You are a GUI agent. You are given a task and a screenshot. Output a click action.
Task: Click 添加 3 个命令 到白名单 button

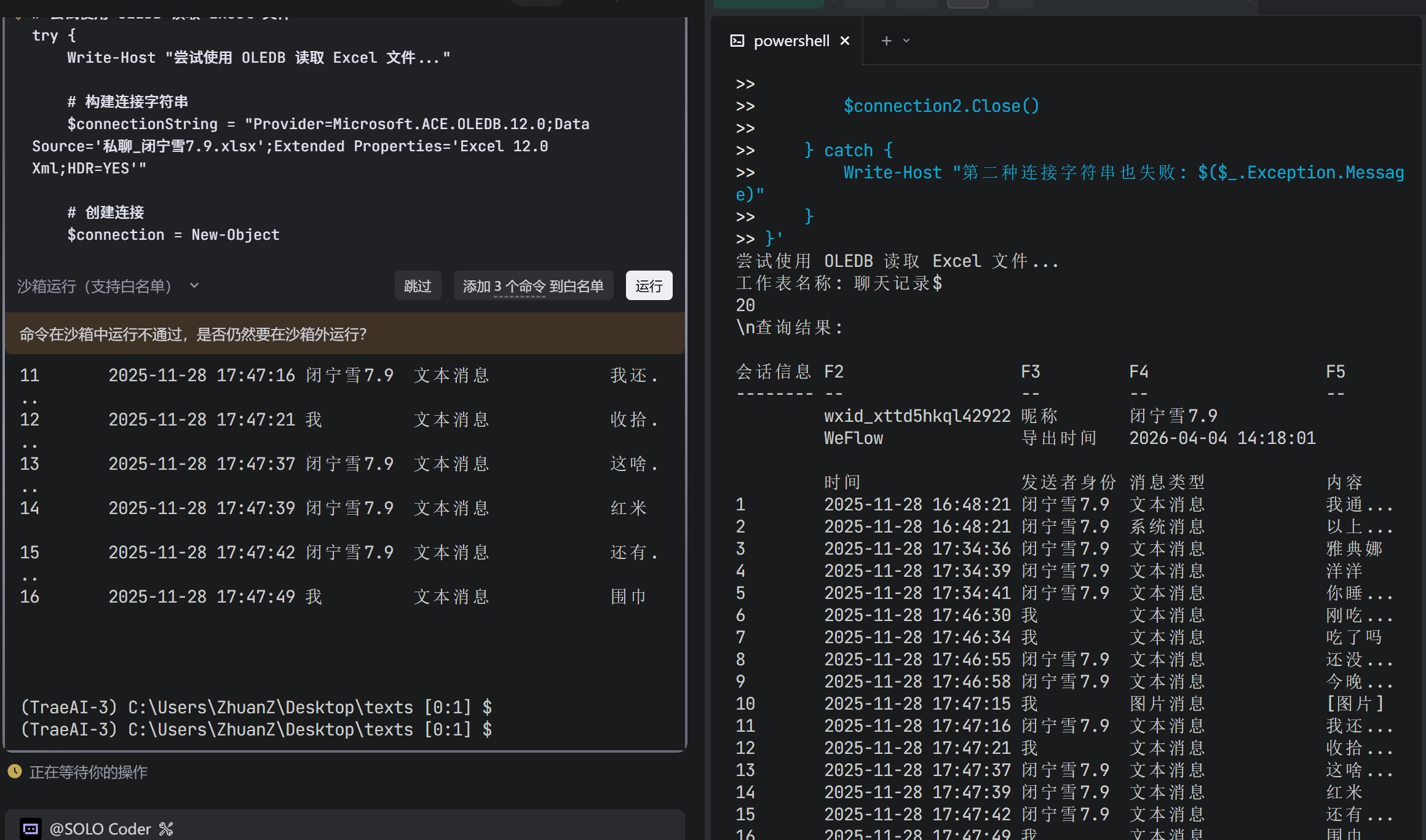pos(533,286)
